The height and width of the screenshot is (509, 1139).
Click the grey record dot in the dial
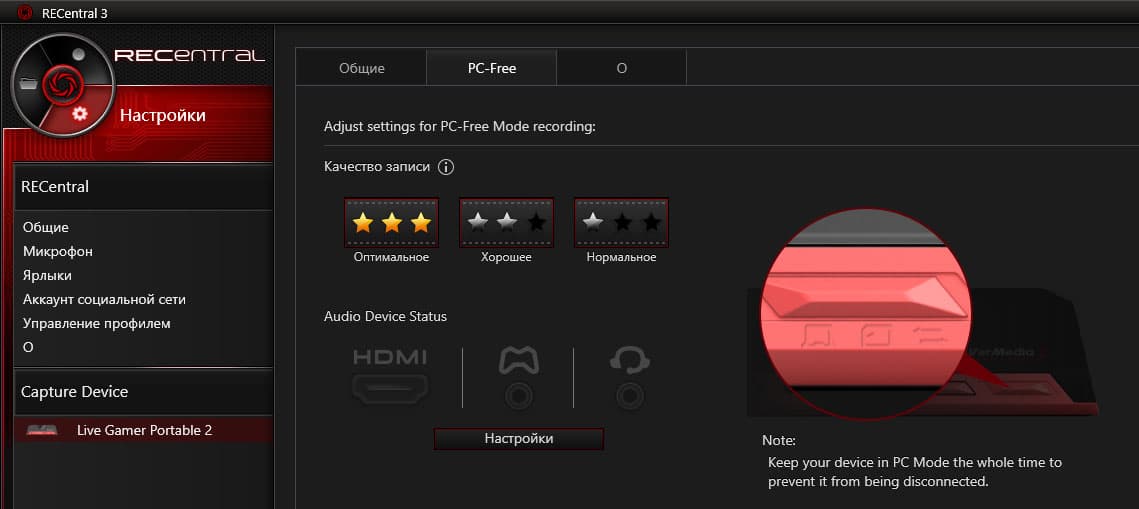[79, 54]
